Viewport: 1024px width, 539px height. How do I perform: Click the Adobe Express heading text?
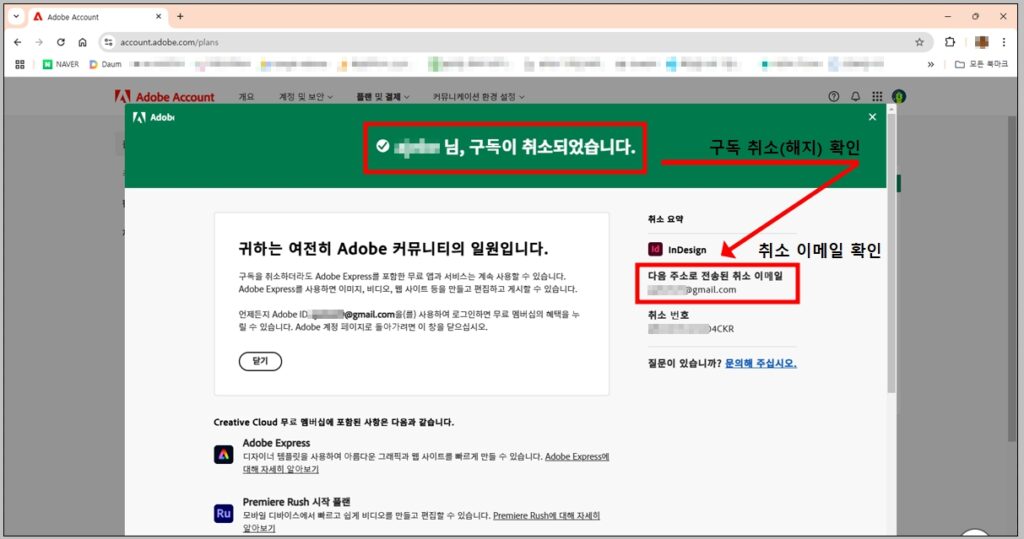[x=276, y=443]
